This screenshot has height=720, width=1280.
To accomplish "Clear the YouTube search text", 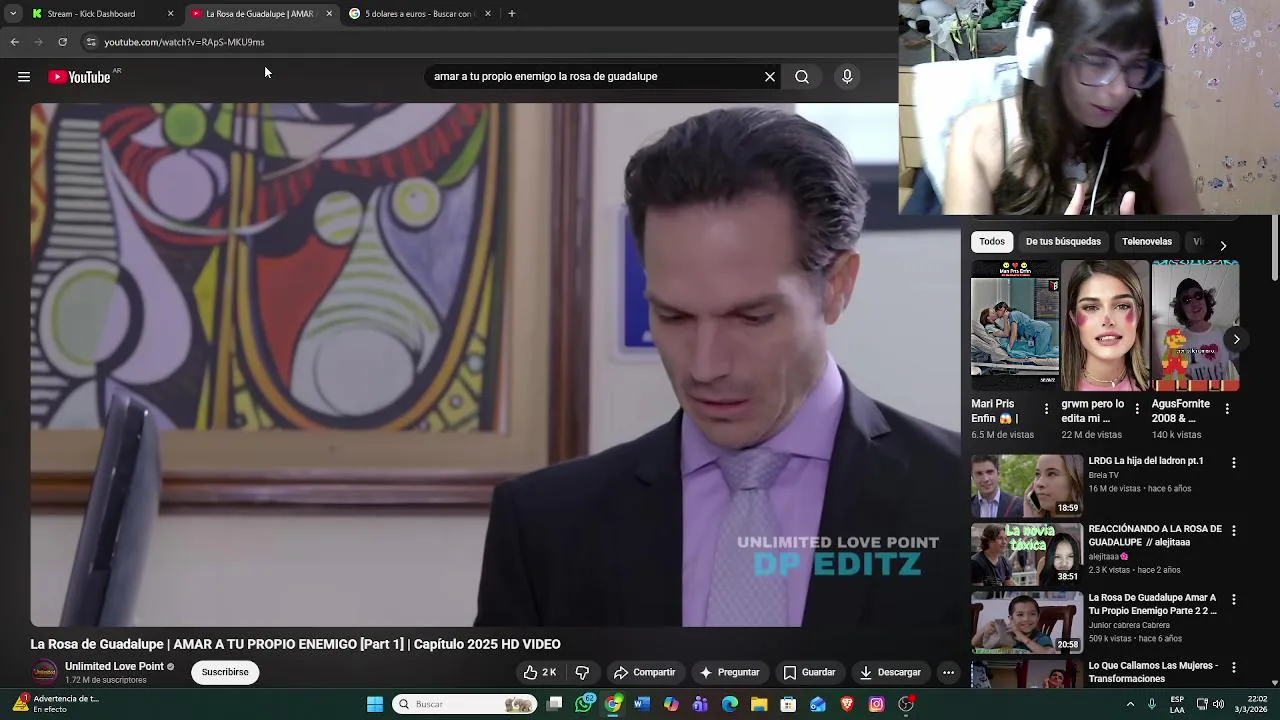I will pos(770,77).
